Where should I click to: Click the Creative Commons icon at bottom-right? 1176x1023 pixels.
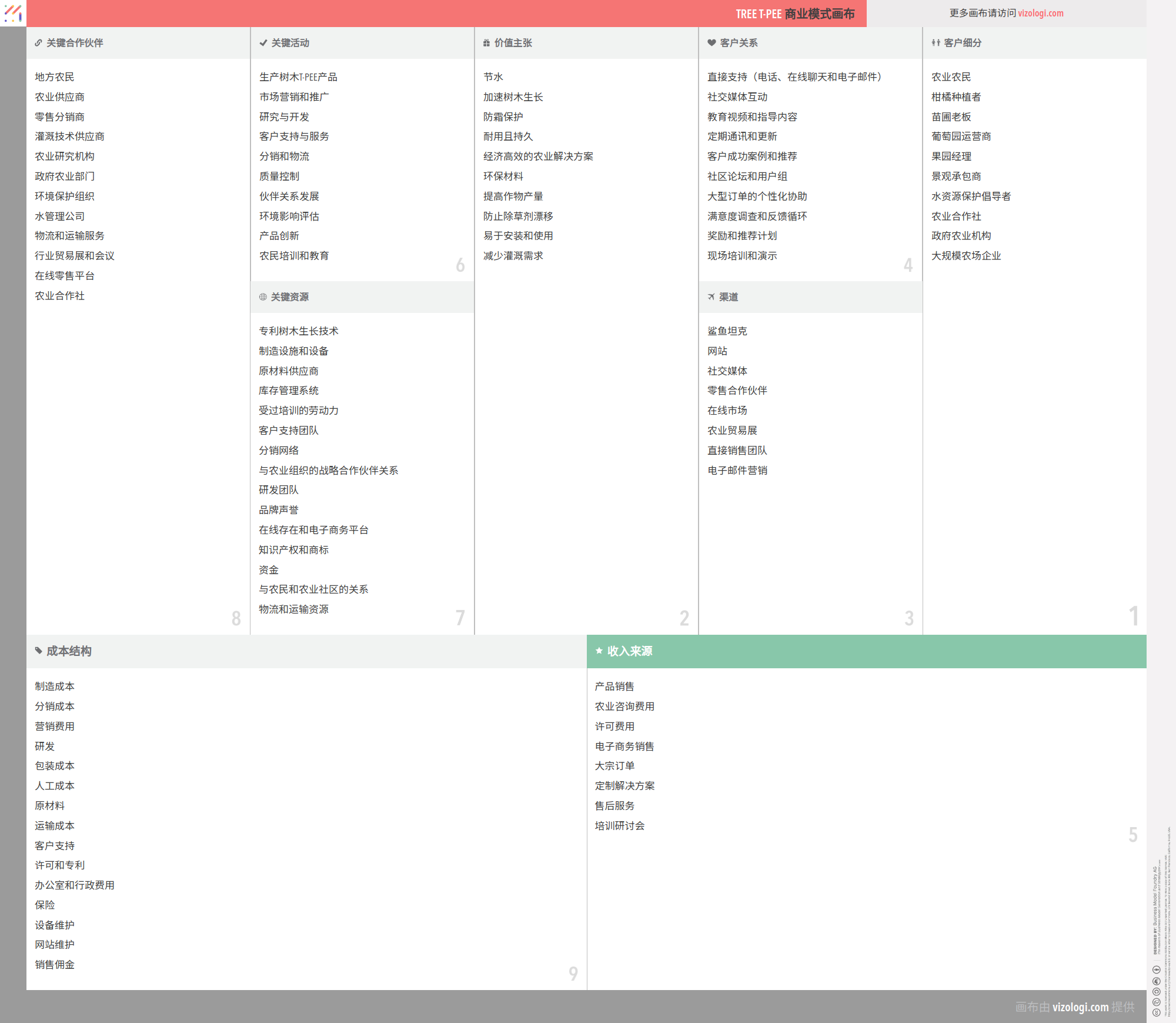pyautogui.click(x=1156, y=1012)
